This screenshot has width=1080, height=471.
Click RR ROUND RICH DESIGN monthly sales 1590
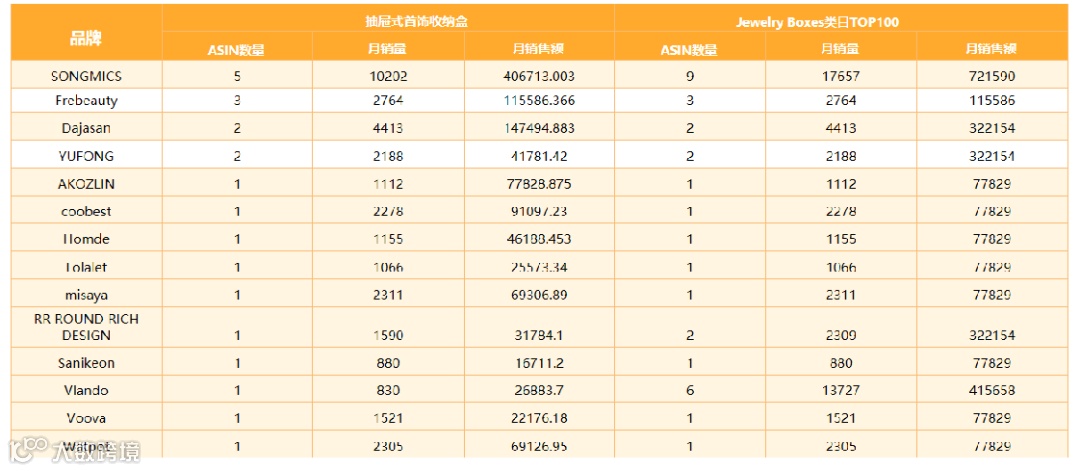[x=388, y=335]
